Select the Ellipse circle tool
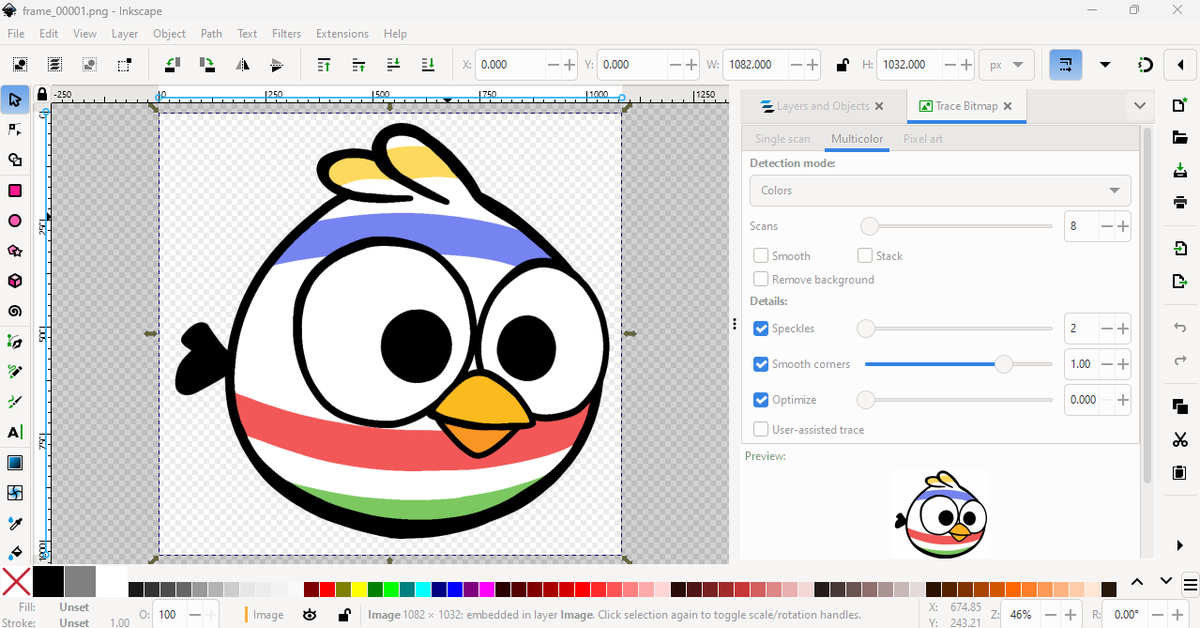1200x628 pixels. pos(15,221)
